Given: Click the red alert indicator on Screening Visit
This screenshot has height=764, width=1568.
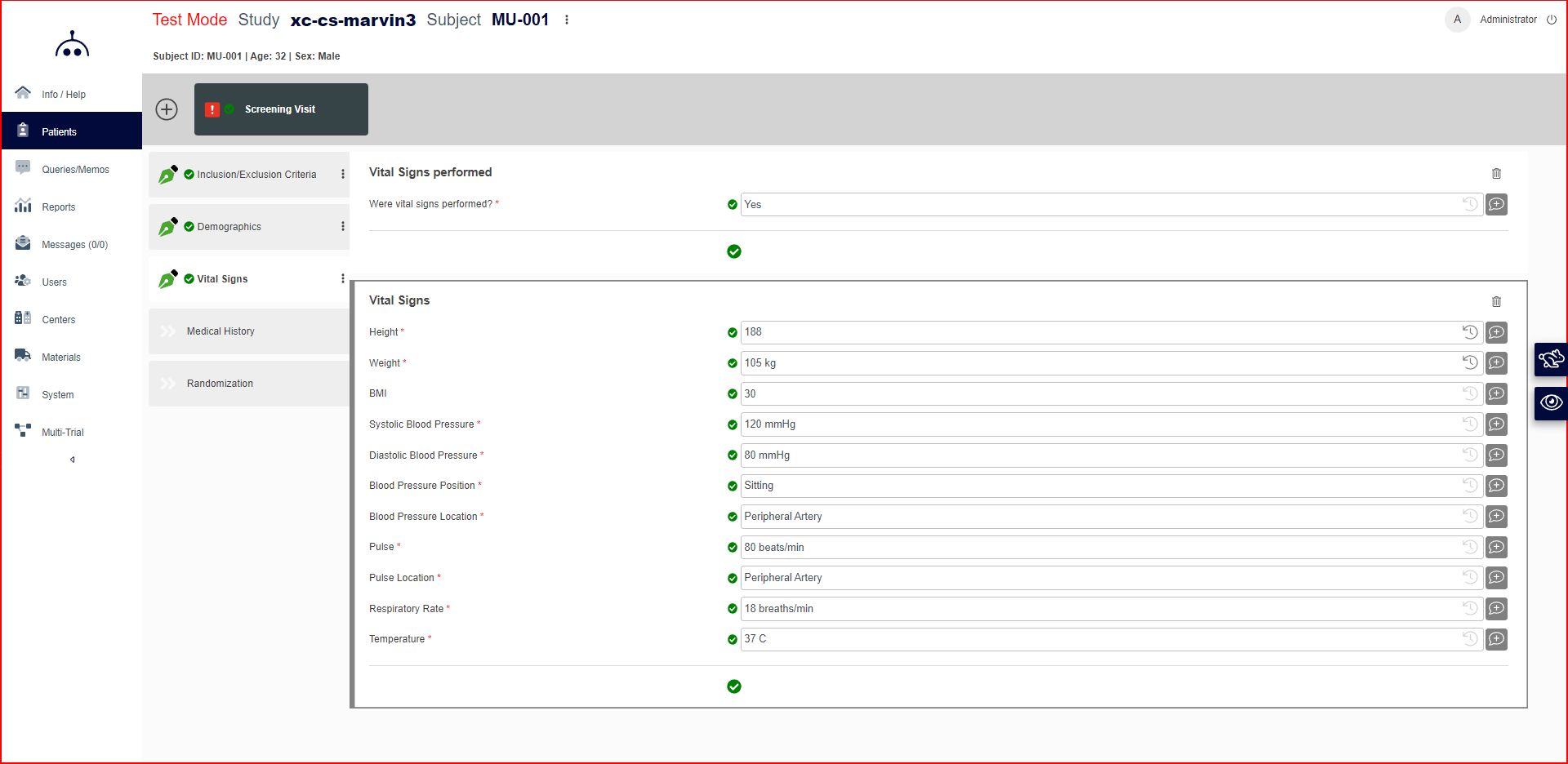Looking at the screenshot, I should click(212, 109).
